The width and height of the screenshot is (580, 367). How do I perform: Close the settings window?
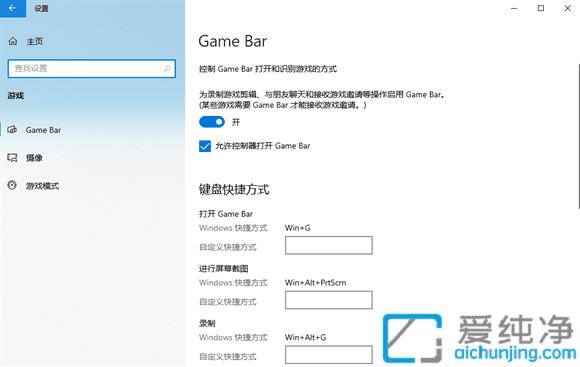pyautogui.click(x=568, y=8)
